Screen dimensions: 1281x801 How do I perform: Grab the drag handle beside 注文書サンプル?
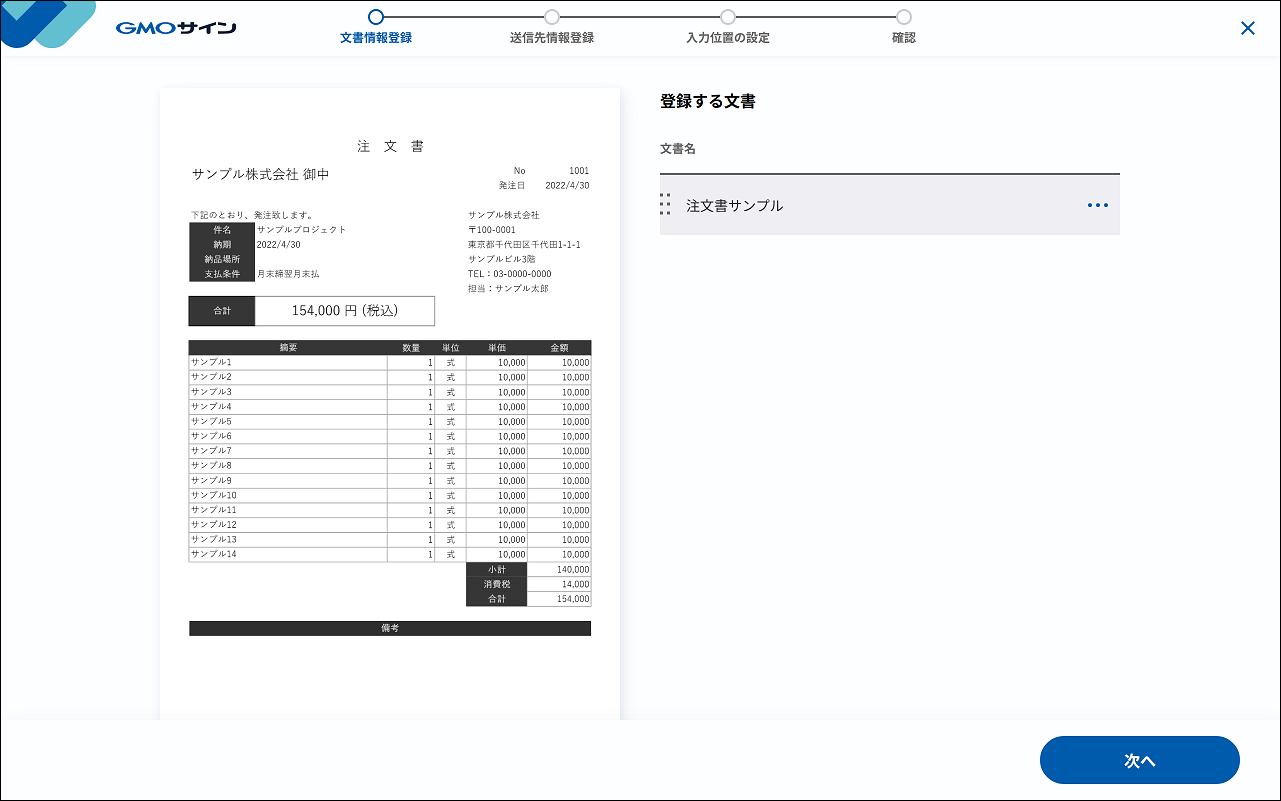click(665, 204)
